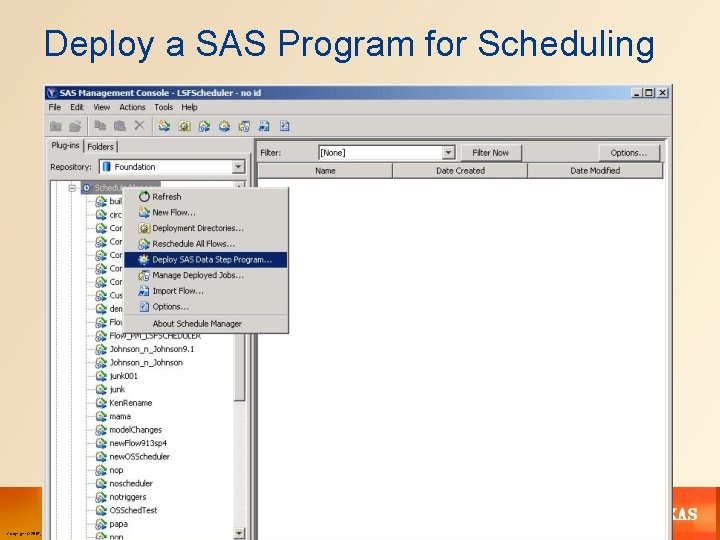
Task: Click the flow icon beside papa
Action: tap(101, 524)
